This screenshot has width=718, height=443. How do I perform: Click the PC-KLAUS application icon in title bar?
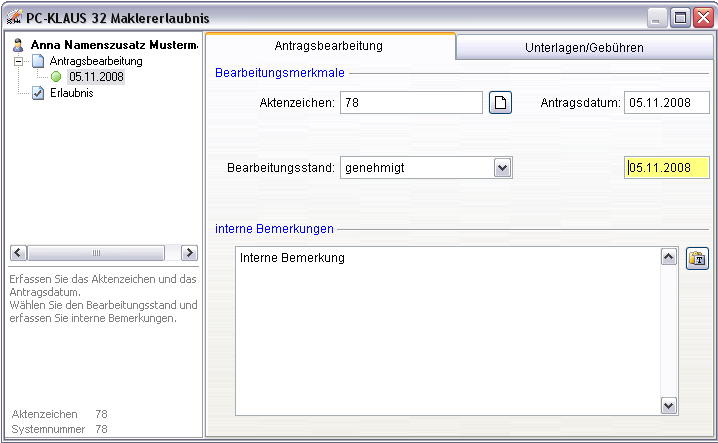(14, 17)
